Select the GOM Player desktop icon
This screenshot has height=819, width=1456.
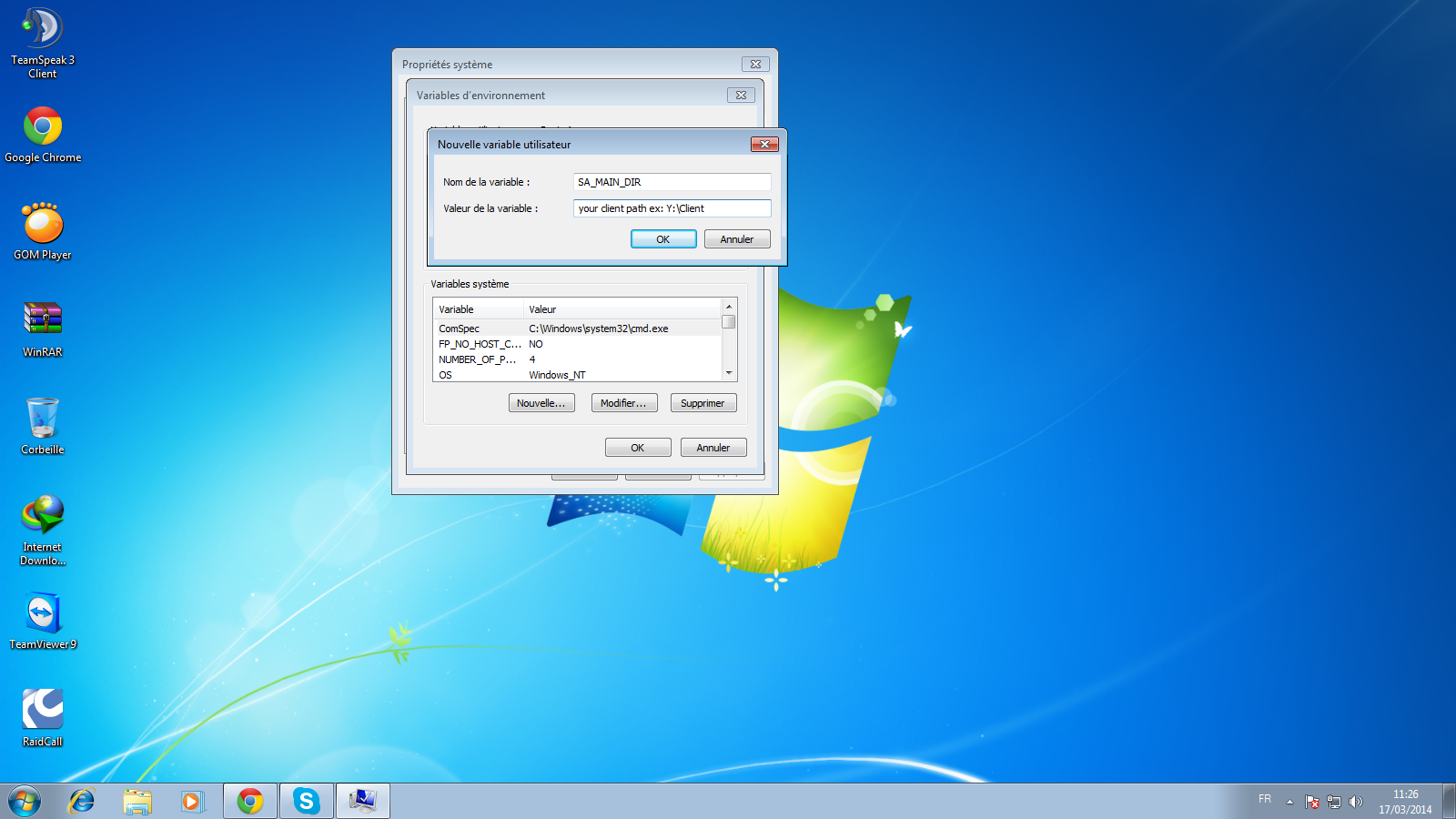pos(43,232)
